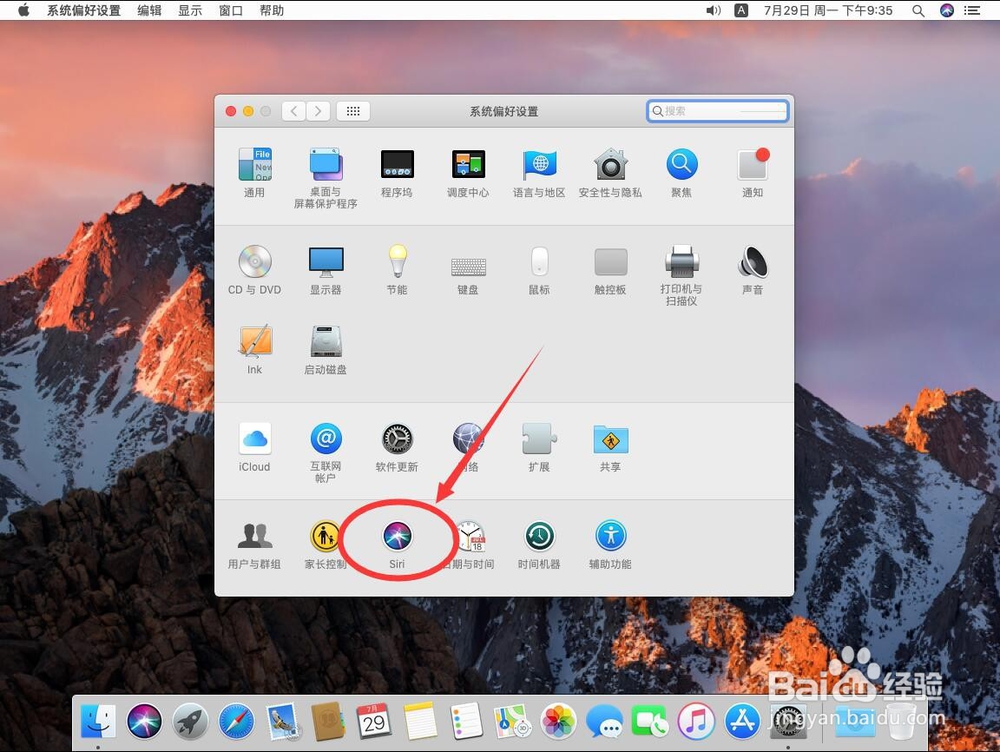1000x752 pixels.
Task: Open iTunes from the Dock
Action: click(696, 721)
